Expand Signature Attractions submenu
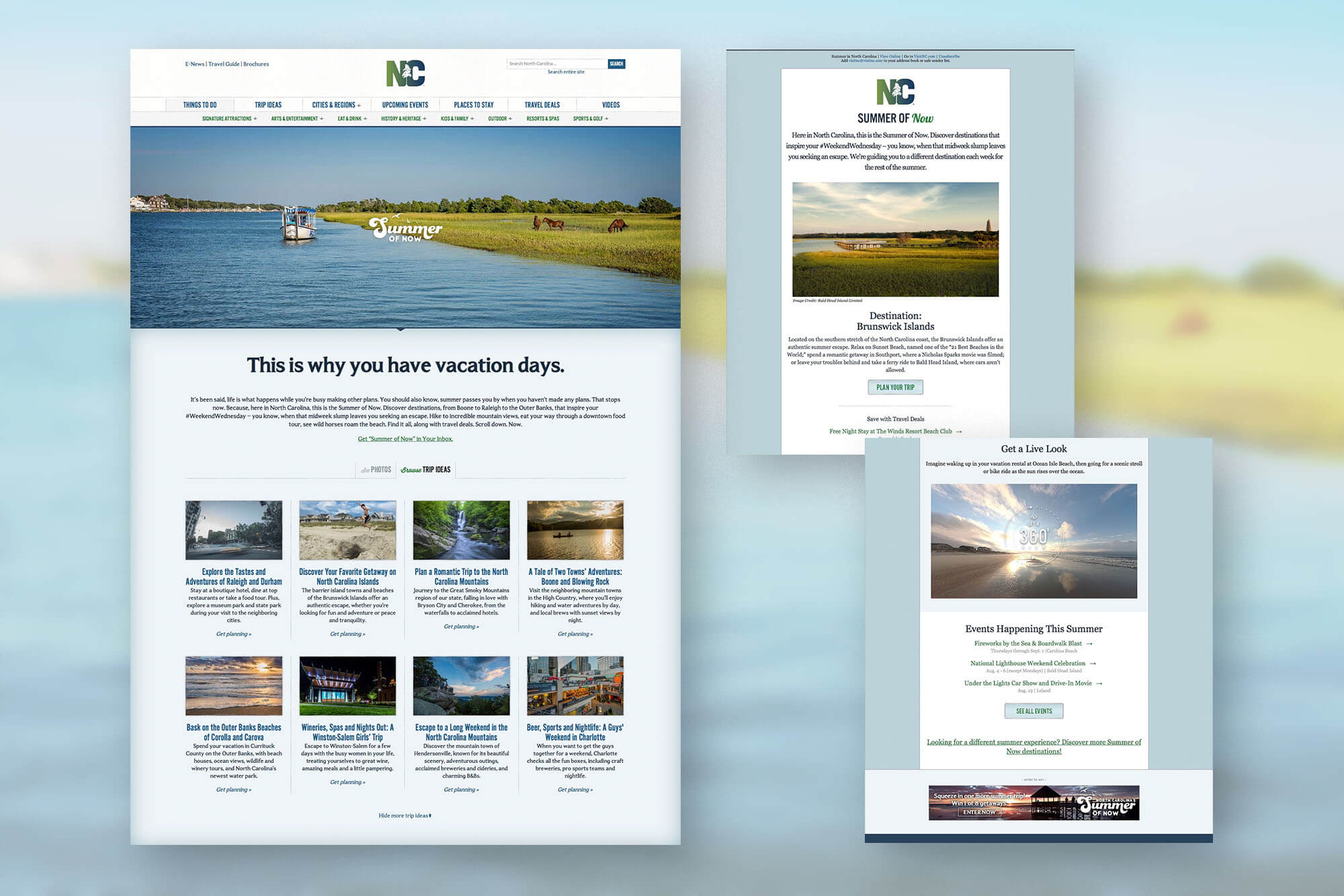Image resolution: width=1344 pixels, height=896 pixels. point(229,119)
